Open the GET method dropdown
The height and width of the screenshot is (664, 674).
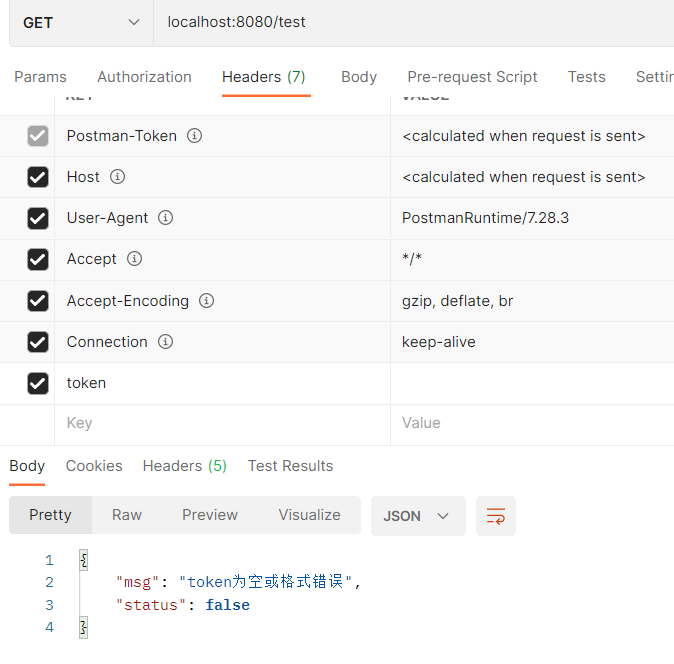(x=81, y=22)
